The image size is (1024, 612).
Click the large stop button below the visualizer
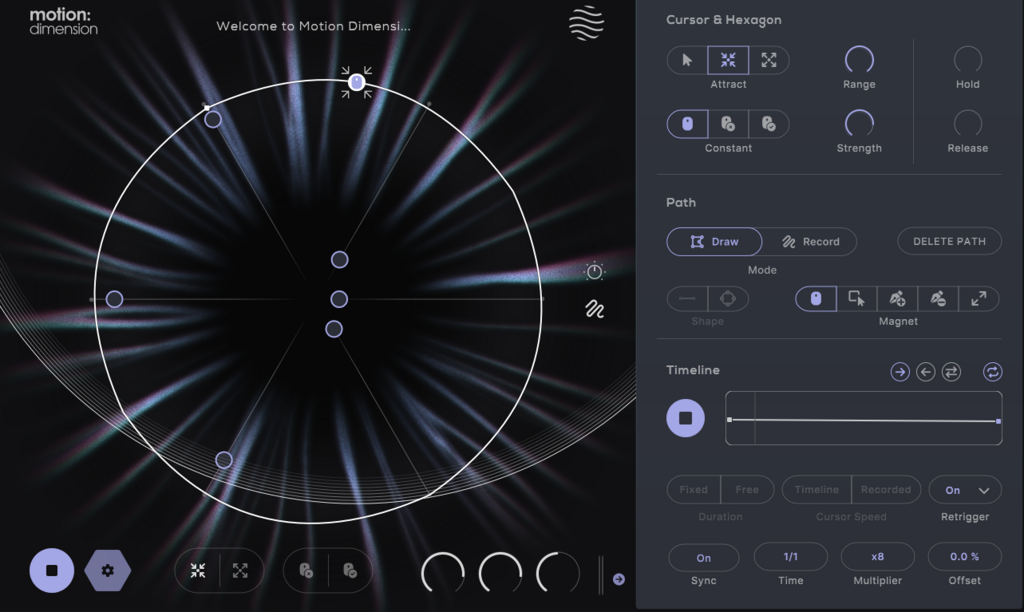(52, 570)
